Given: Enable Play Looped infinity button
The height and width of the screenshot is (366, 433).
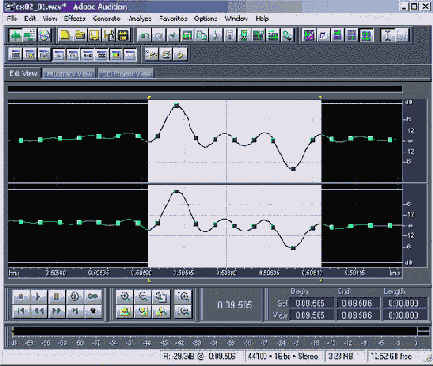Looking at the screenshot, I should pyautogui.click(x=93, y=296).
